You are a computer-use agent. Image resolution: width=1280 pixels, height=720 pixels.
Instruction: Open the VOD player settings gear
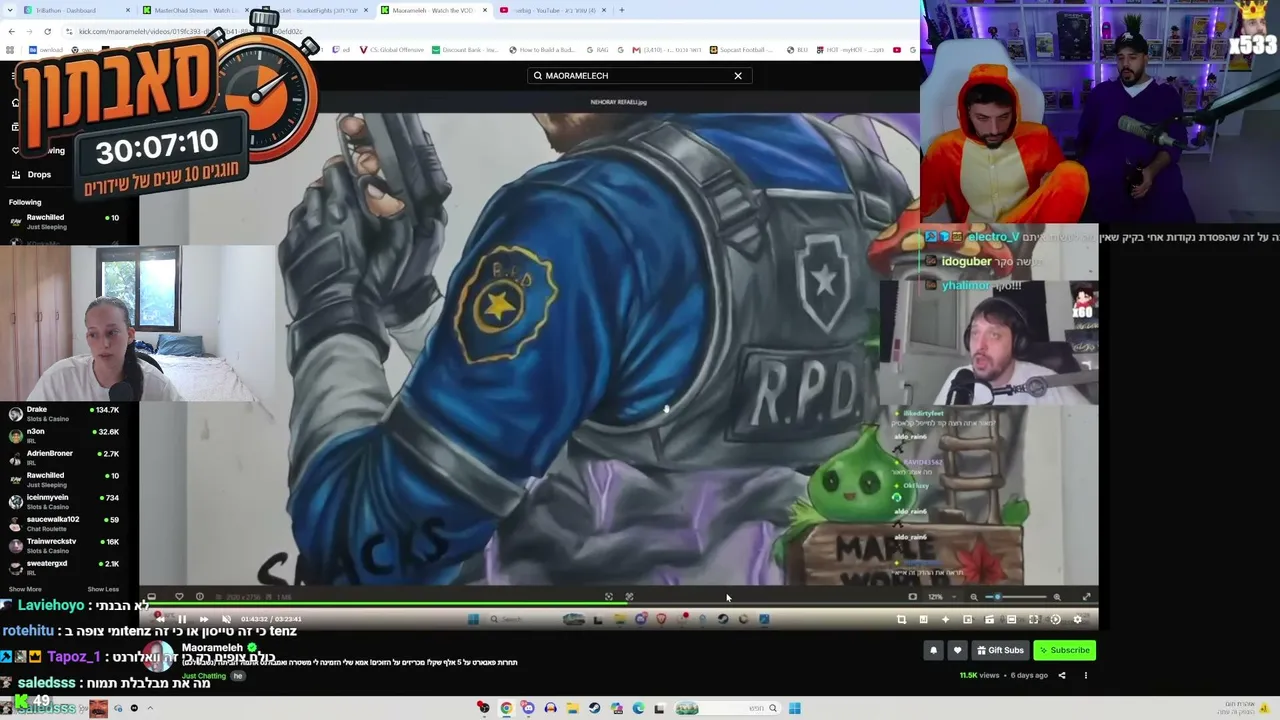click(x=1077, y=620)
